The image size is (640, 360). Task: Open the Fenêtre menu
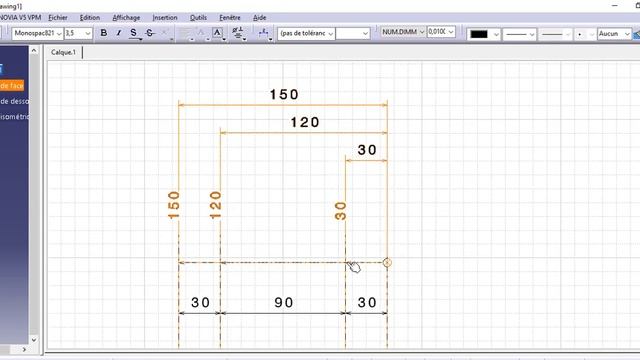(x=230, y=18)
